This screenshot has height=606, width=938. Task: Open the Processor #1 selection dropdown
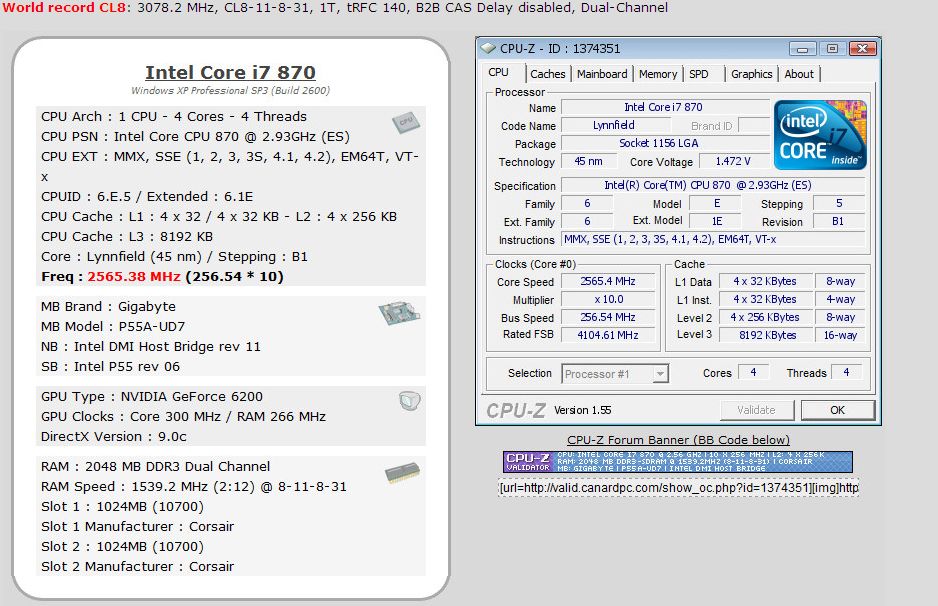click(615, 374)
